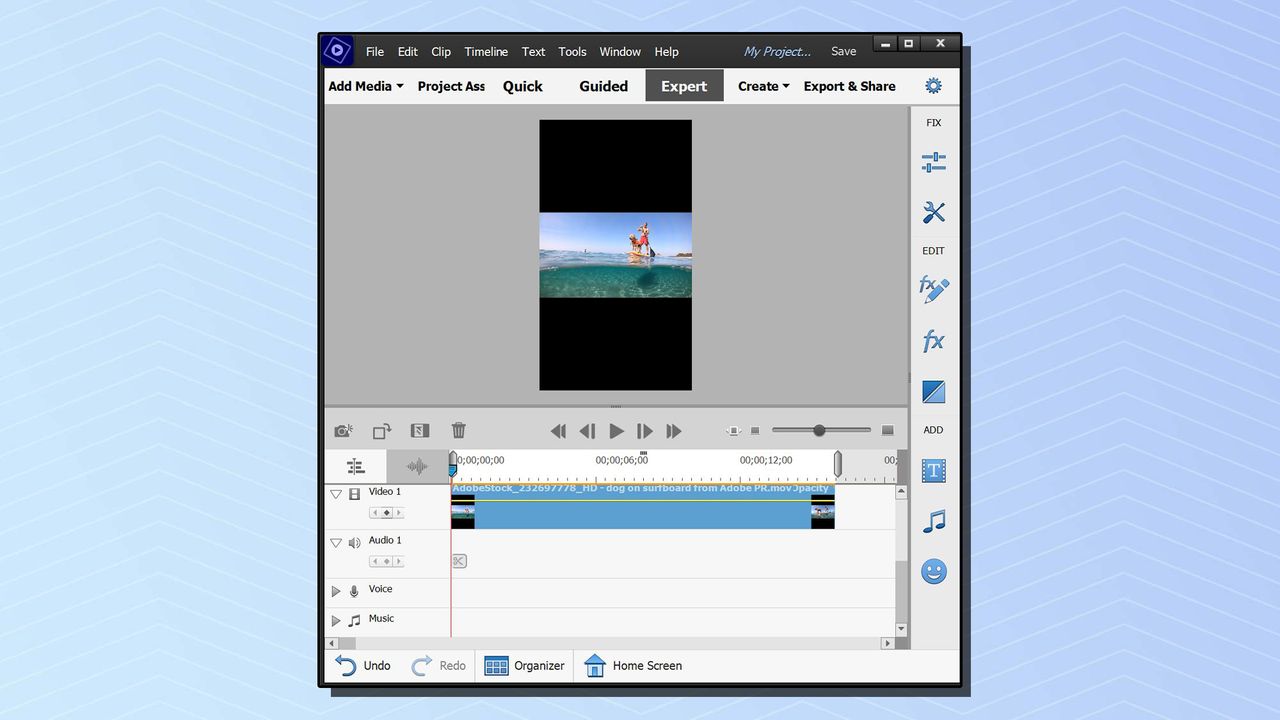Expand the Music track
1280x720 pixels.
coord(336,621)
